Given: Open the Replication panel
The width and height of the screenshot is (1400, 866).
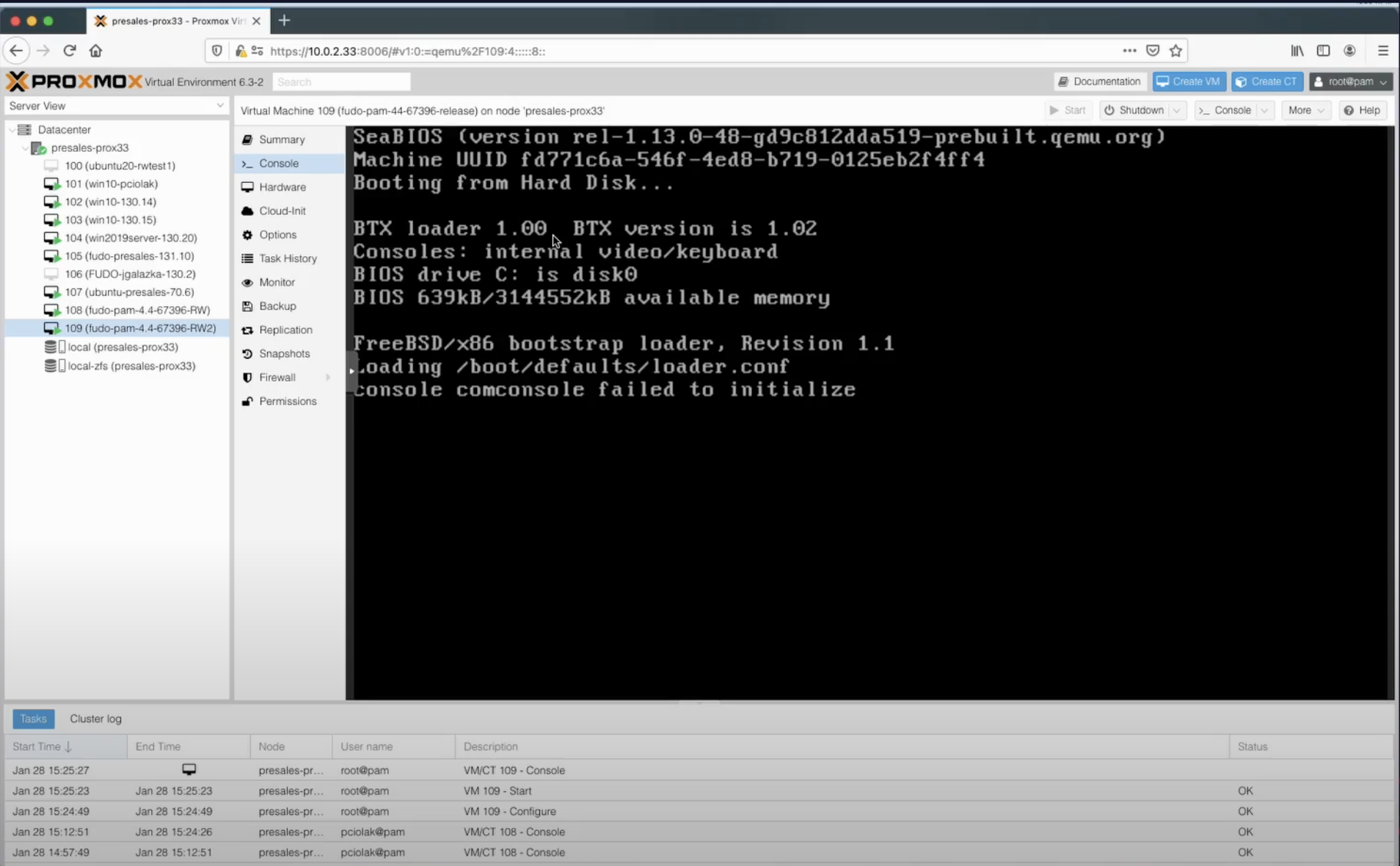Looking at the screenshot, I should tap(285, 330).
